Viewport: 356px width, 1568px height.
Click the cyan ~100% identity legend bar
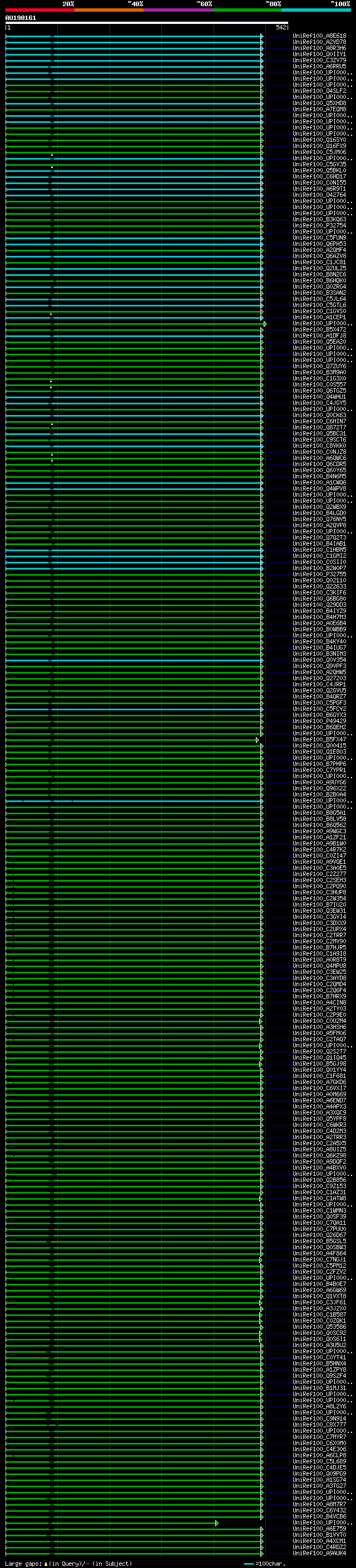[x=316, y=10]
